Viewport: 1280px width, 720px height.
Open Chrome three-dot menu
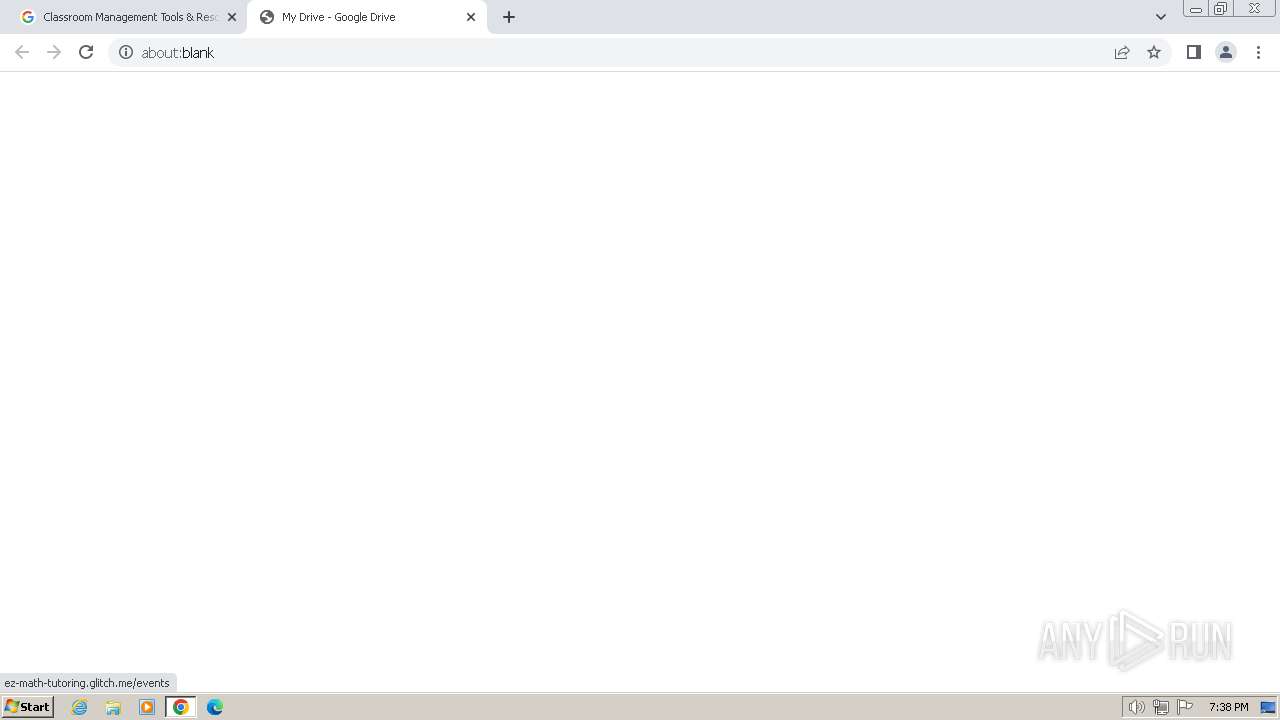[x=1259, y=52]
